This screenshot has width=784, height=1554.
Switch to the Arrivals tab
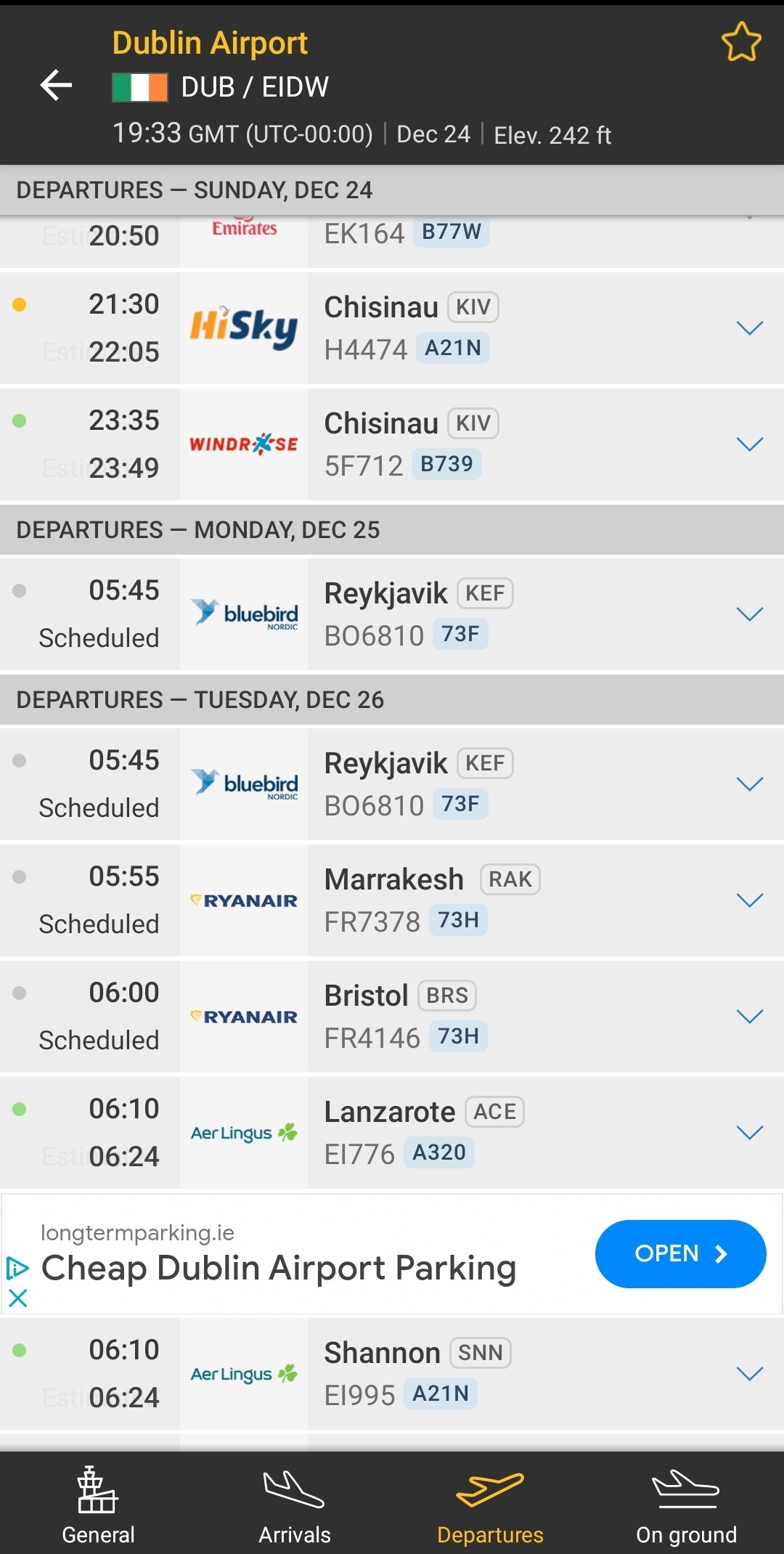coord(294,1505)
